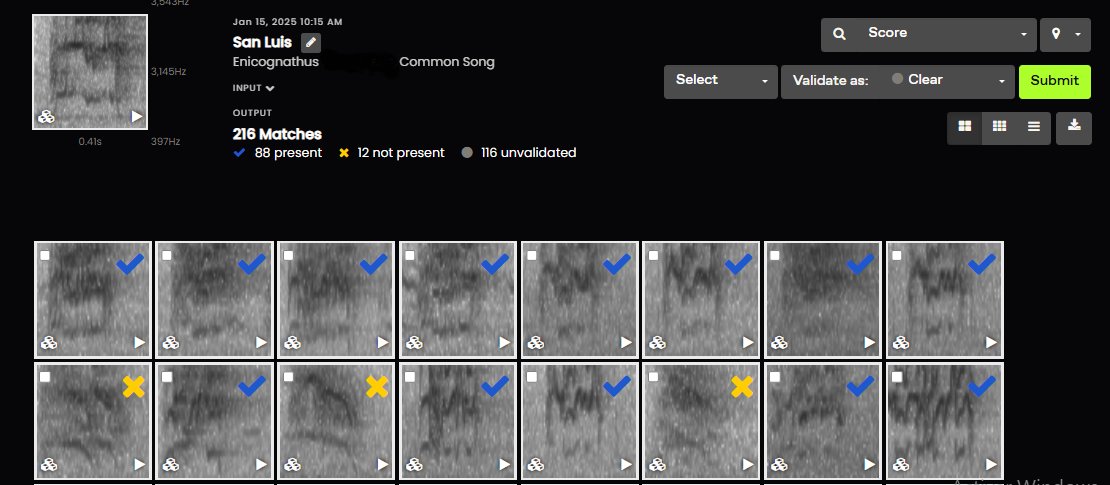Play first row sixth match audio

pyautogui.click(x=748, y=343)
